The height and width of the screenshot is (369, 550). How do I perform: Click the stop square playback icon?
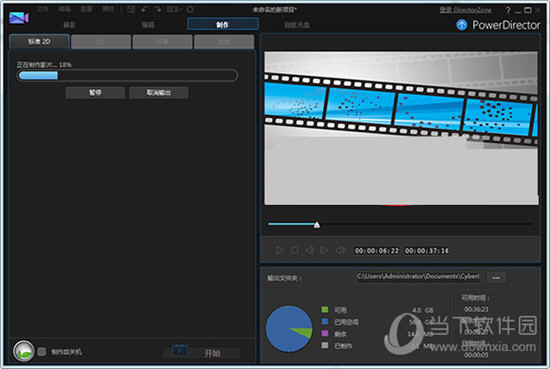click(x=294, y=250)
